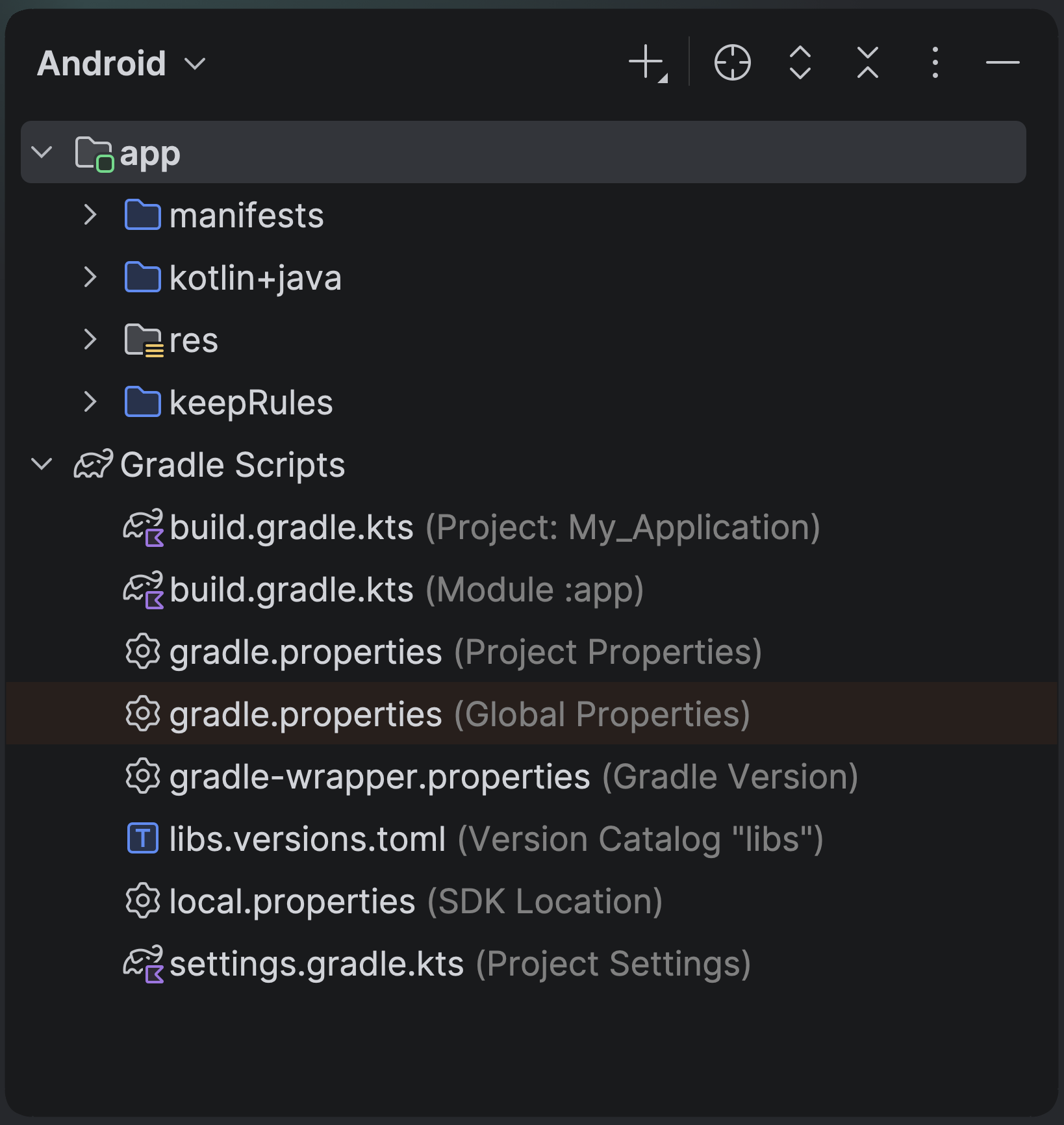Collapse the app module chevron
This screenshot has height=1125, width=1064.
pos(42,153)
